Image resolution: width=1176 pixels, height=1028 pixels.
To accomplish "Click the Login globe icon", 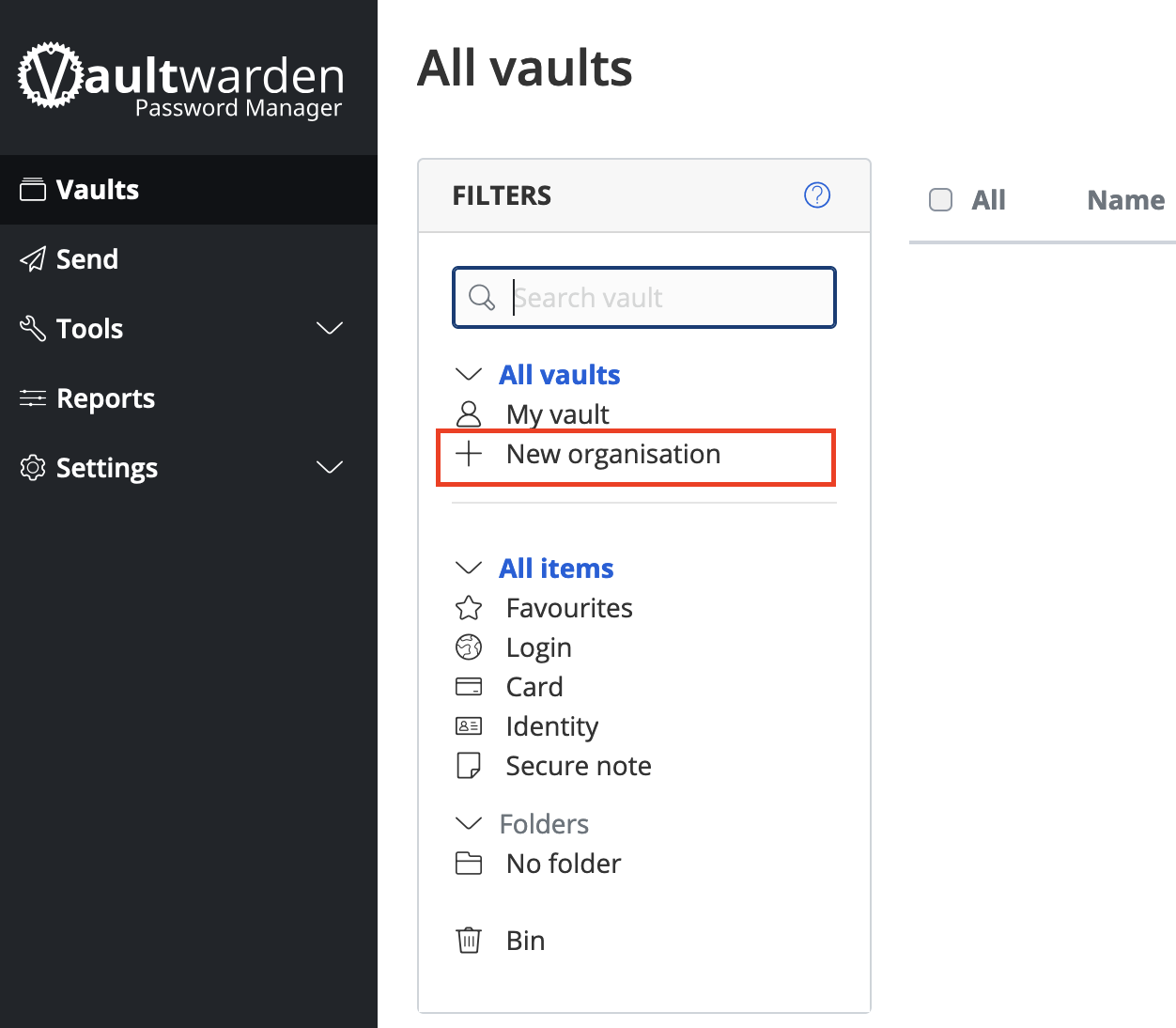I will (469, 647).
